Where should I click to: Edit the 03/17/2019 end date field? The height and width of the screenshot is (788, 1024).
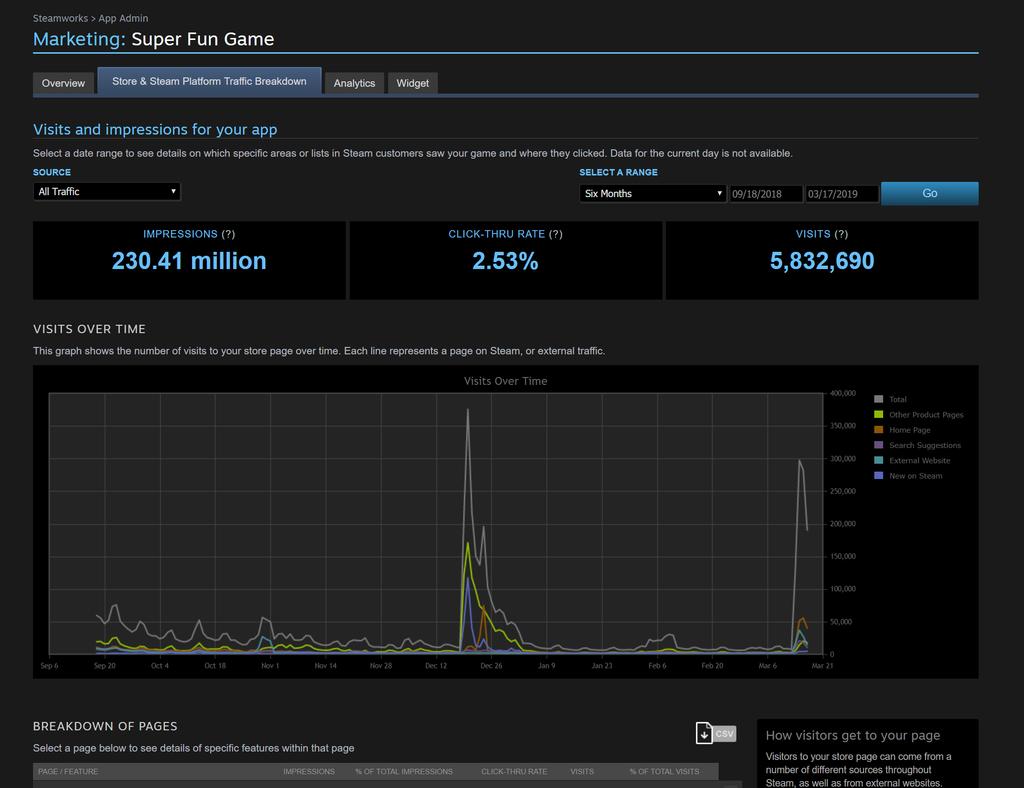point(841,194)
